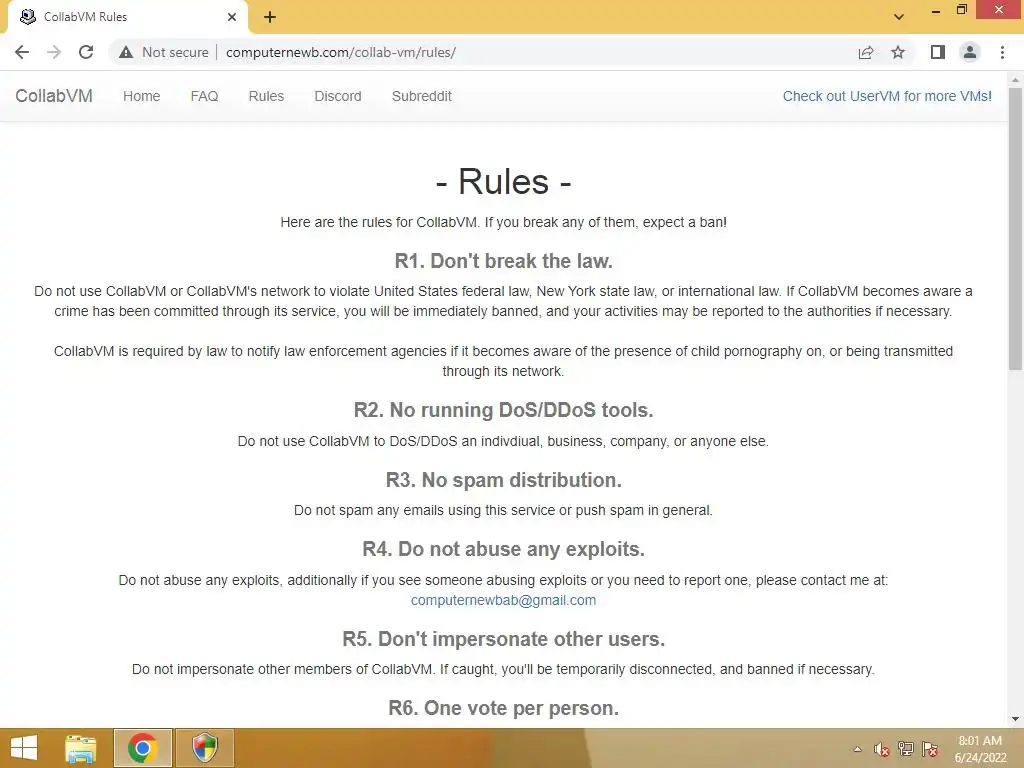Click heading 'R6. One vote per person.'
Image resolution: width=1024 pixels, height=768 pixels.
coord(503,708)
